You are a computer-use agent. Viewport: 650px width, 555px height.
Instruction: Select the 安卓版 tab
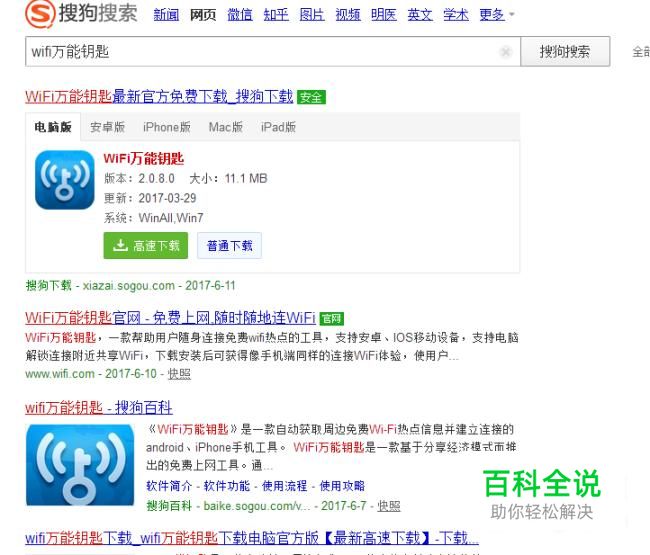pyautogui.click(x=107, y=127)
